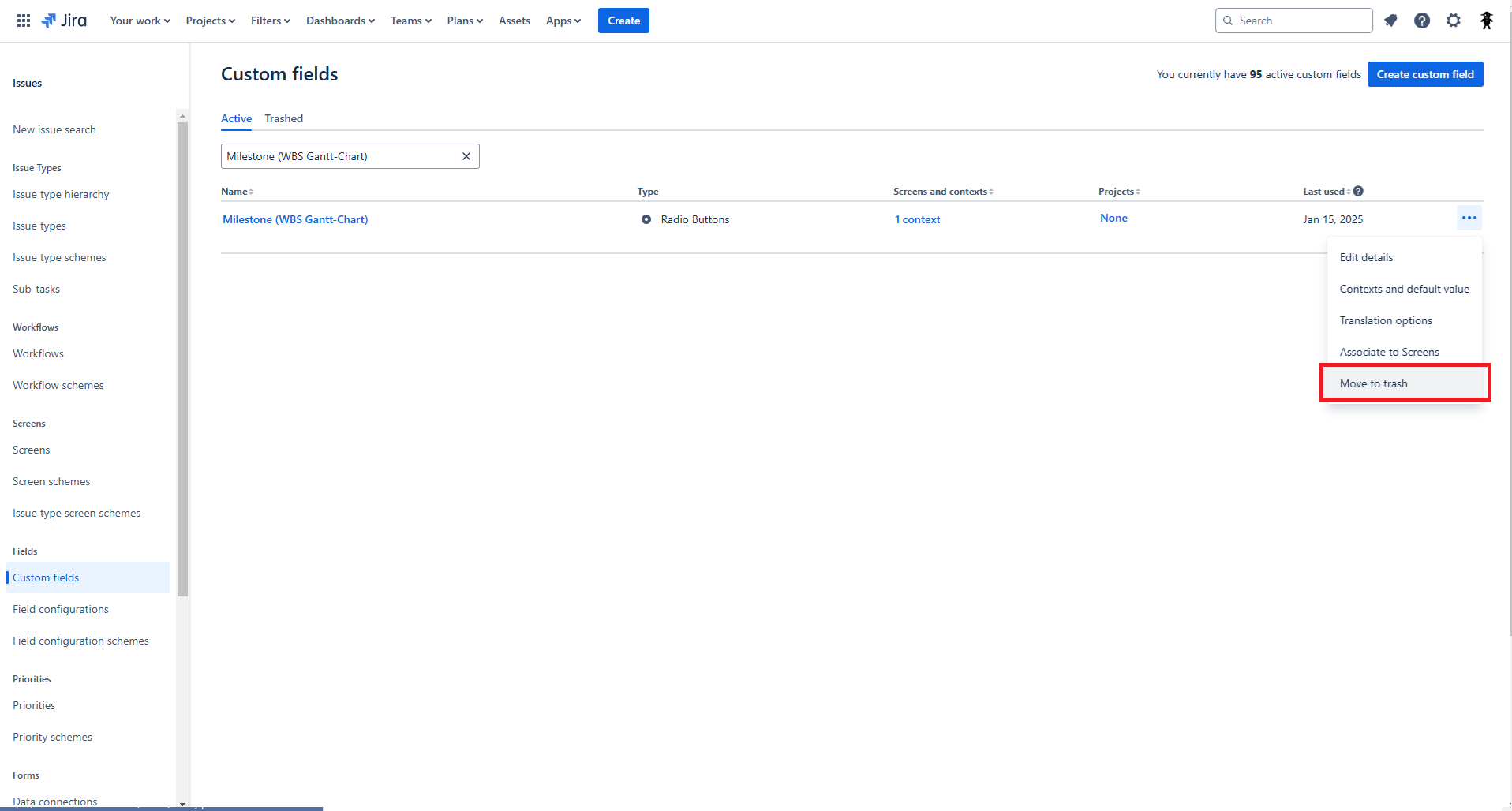The image size is (1512, 811).
Task: Open the notifications icon
Action: coord(1390,21)
